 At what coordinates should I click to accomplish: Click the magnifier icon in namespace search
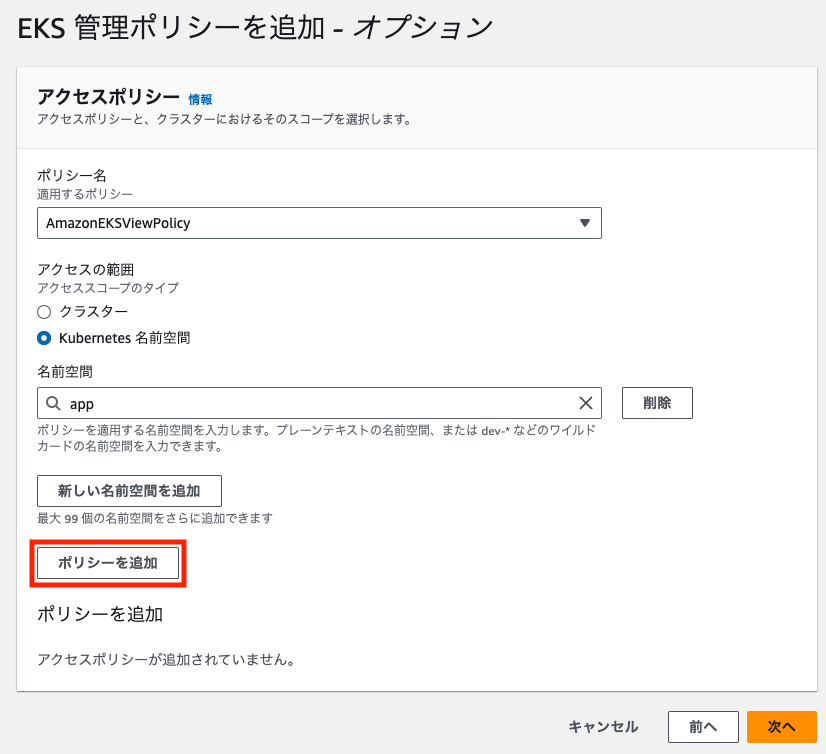pos(56,403)
